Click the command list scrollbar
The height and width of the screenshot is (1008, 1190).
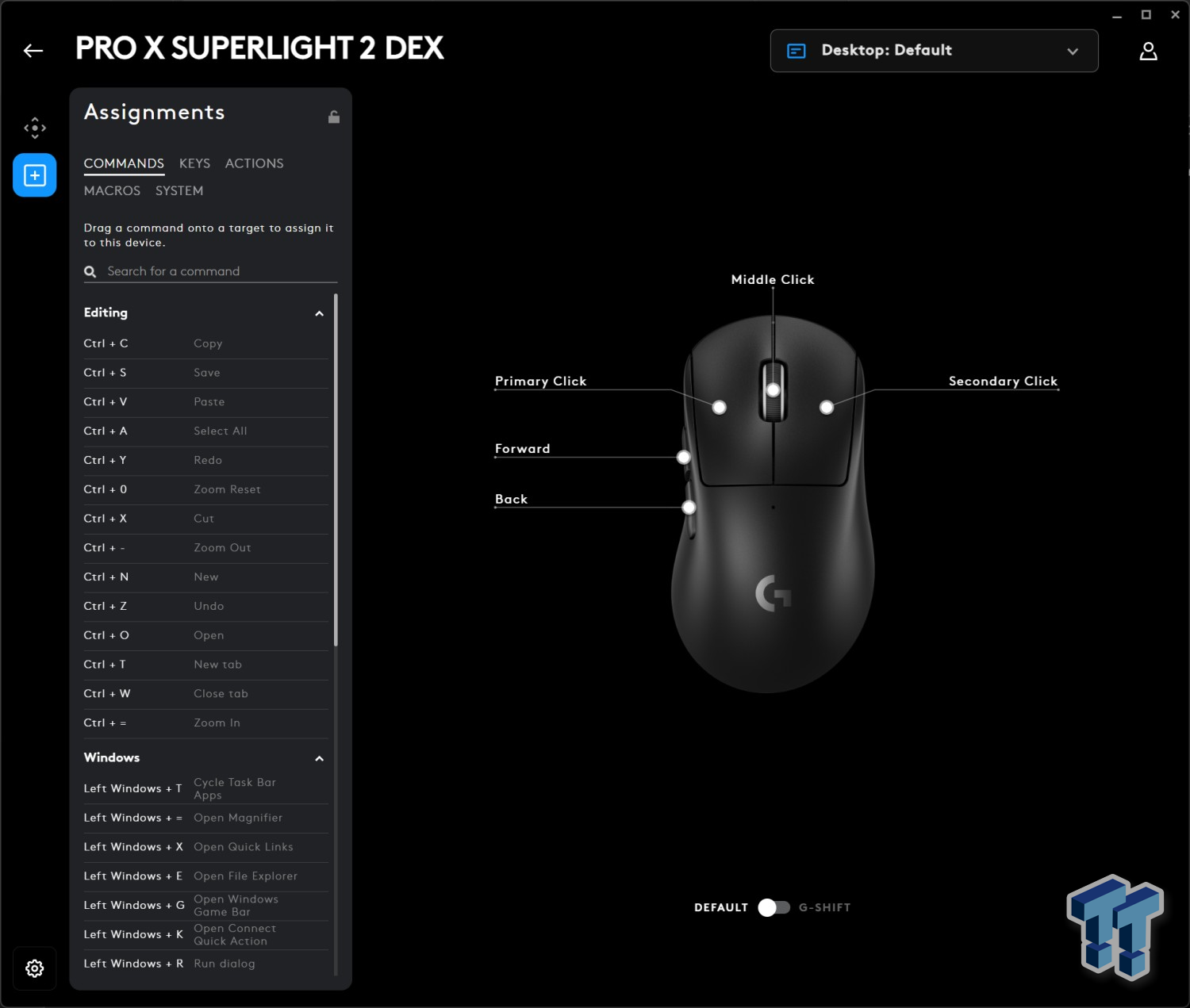[336, 476]
